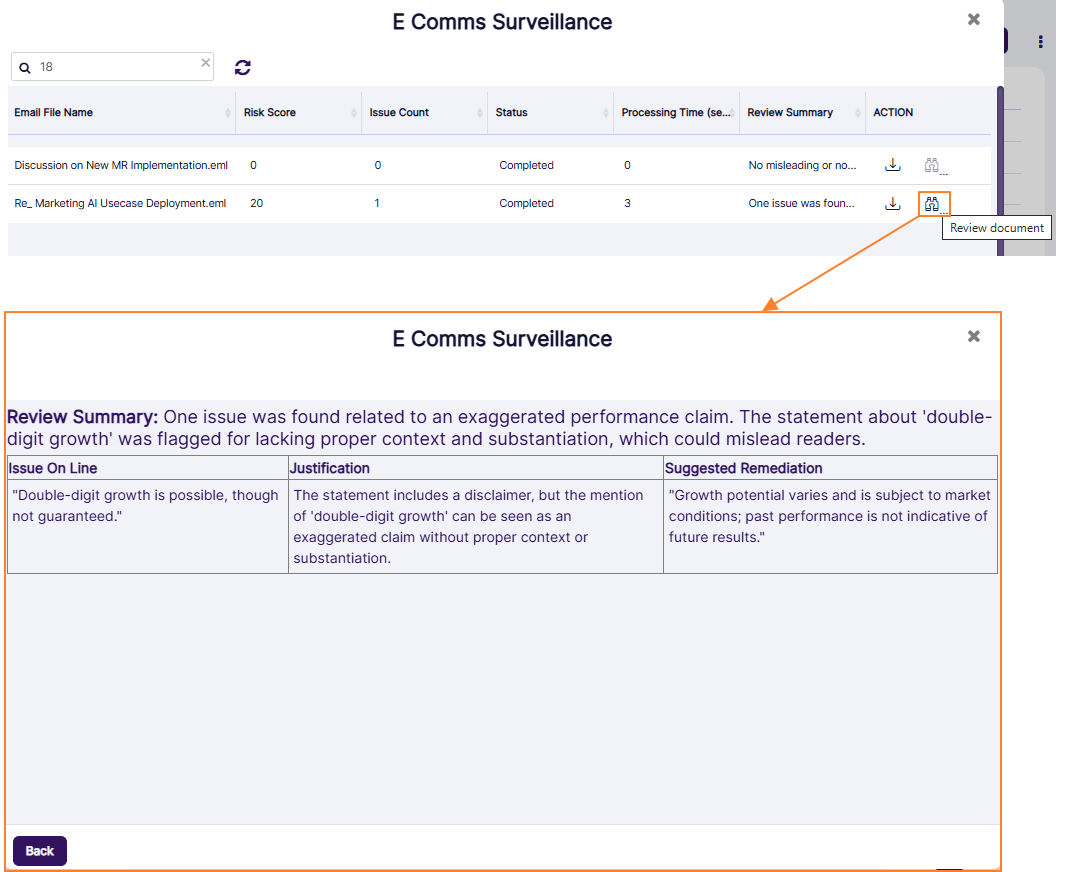Image resolution: width=1068 pixels, height=872 pixels.
Task: Sort by the Email File Name column
Action: coord(229,112)
